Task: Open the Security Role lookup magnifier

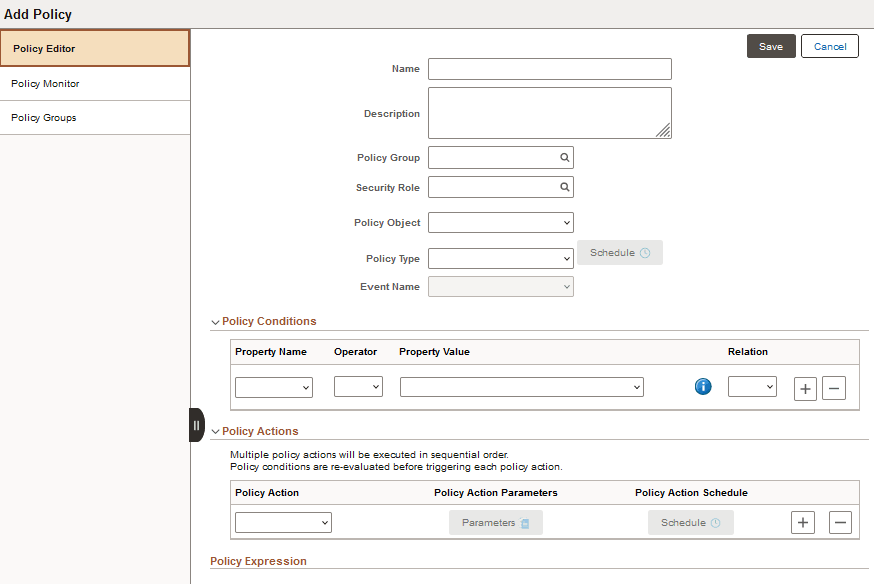Action: (565, 187)
